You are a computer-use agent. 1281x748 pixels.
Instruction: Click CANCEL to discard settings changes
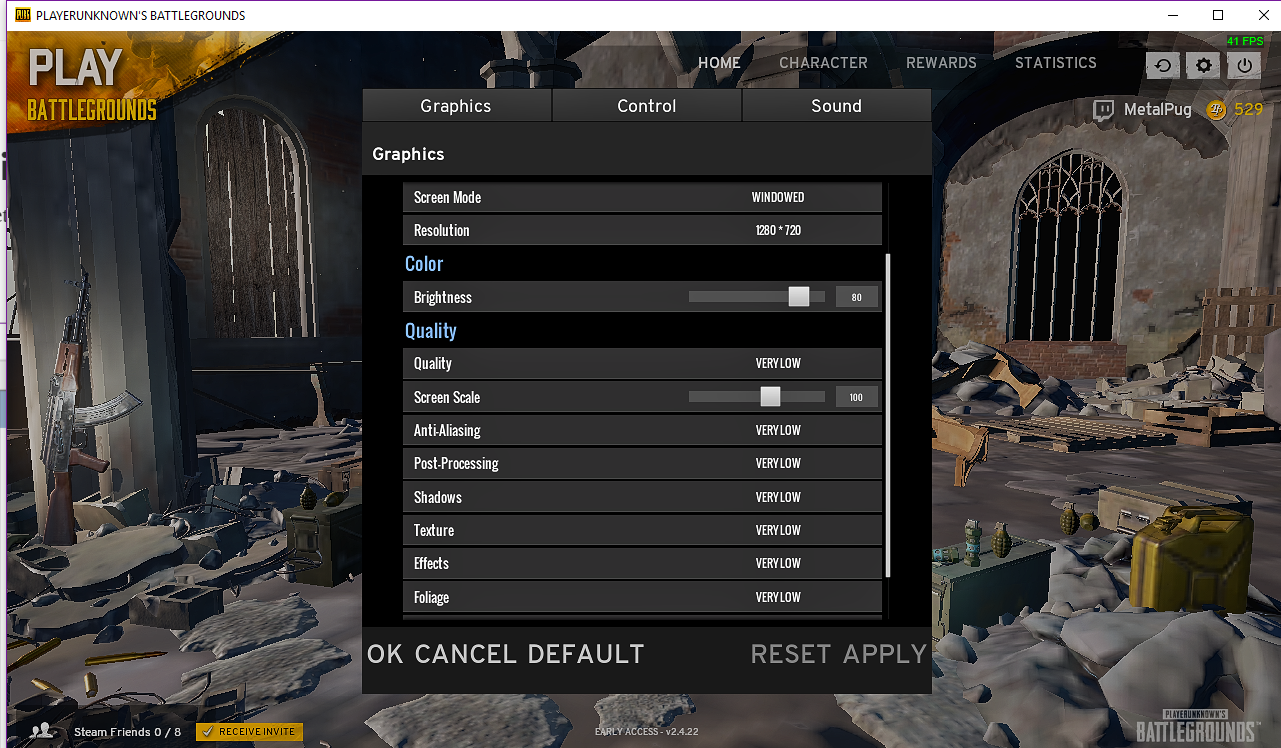tap(465, 655)
